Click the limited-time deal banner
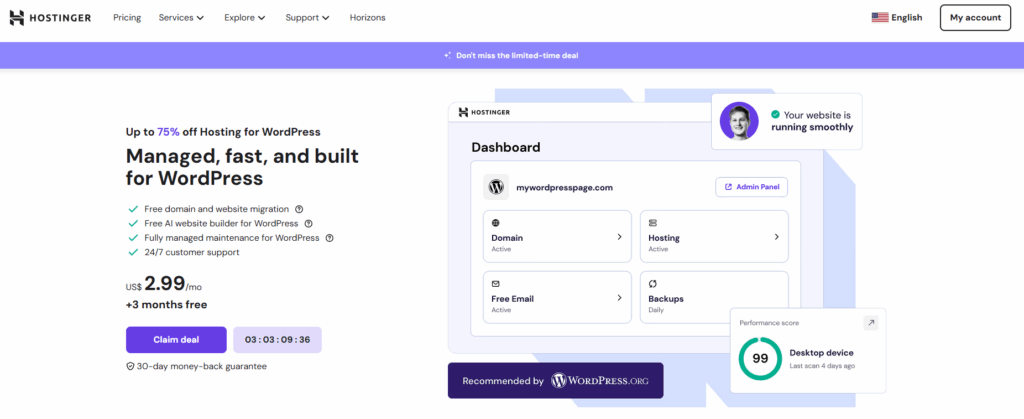This screenshot has width=1024, height=419. (512, 55)
